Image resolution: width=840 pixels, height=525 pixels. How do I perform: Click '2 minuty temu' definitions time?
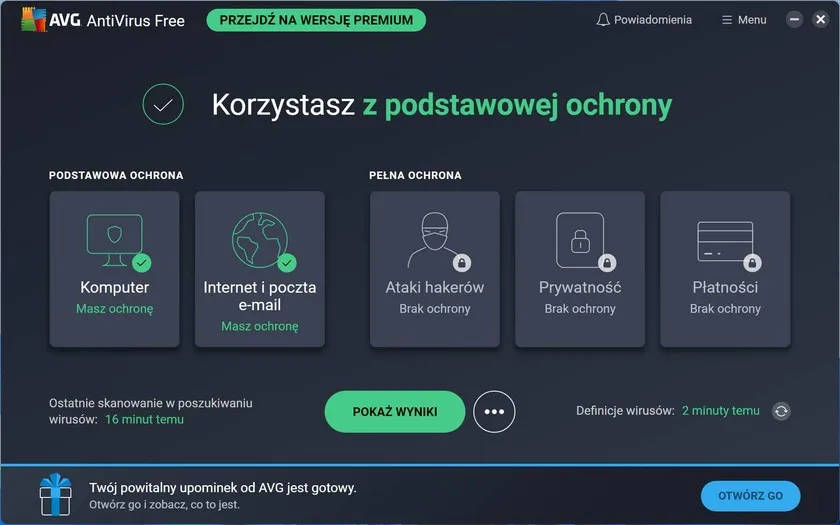pyautogui.click(x=721, y=411)
